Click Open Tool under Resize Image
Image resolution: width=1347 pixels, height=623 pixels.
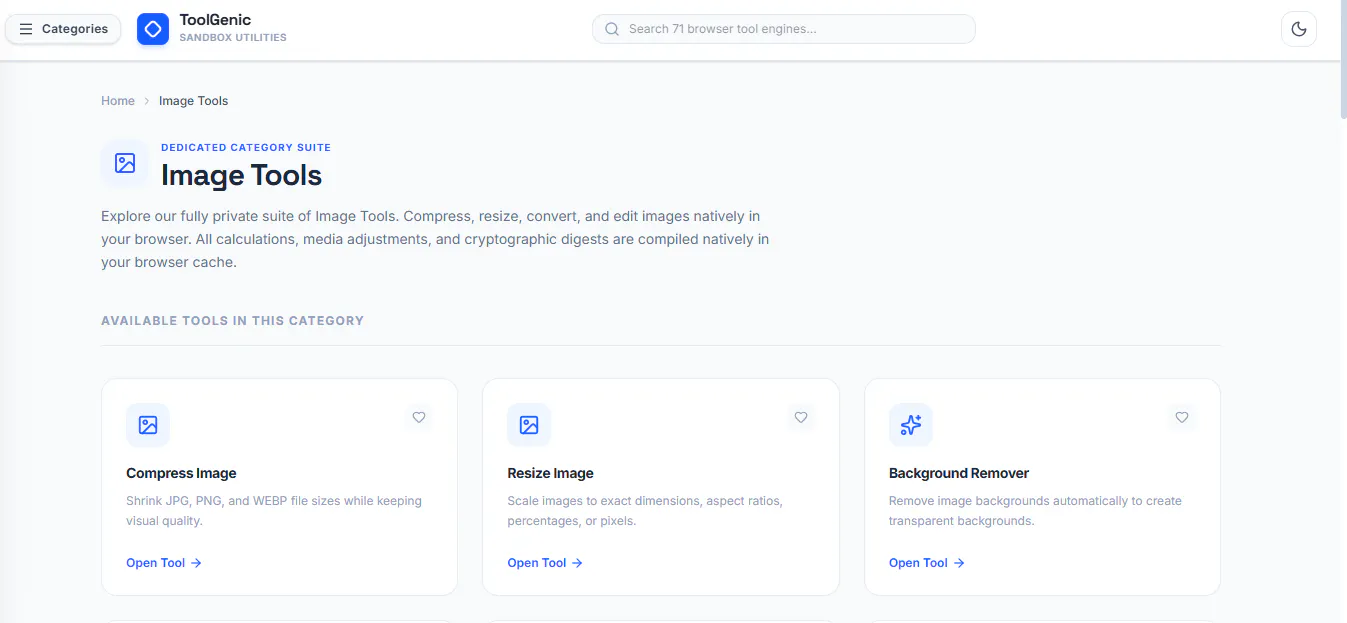545,563
